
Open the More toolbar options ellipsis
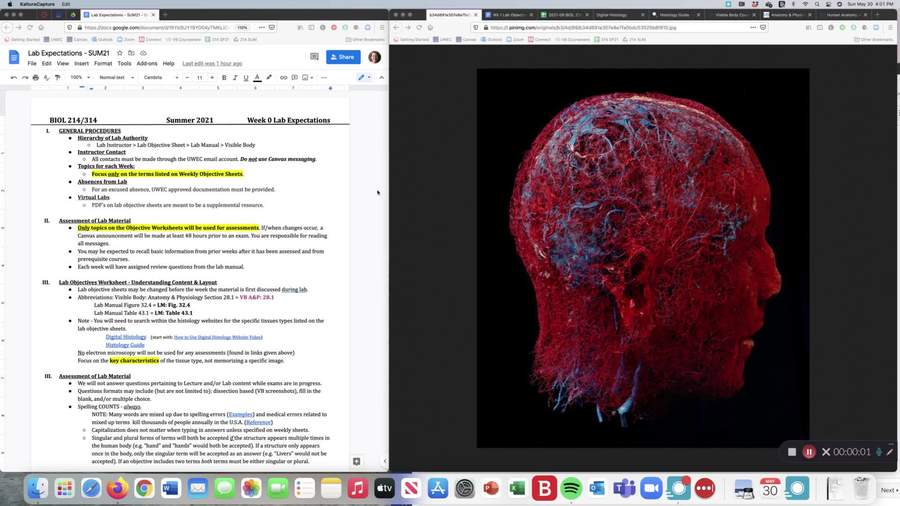tap(324, 77)
